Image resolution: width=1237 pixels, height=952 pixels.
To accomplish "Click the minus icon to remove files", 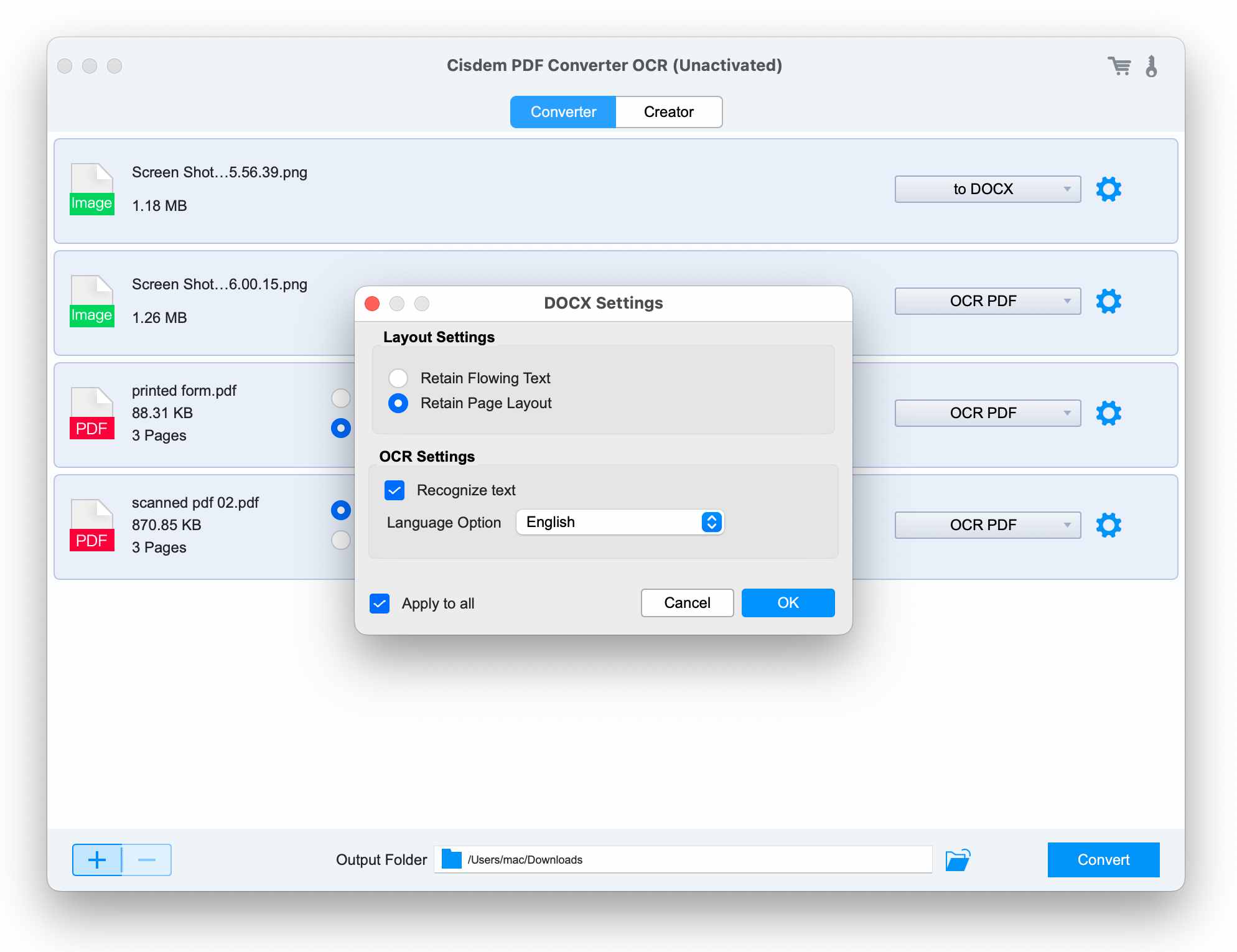I will coord(147,860).
